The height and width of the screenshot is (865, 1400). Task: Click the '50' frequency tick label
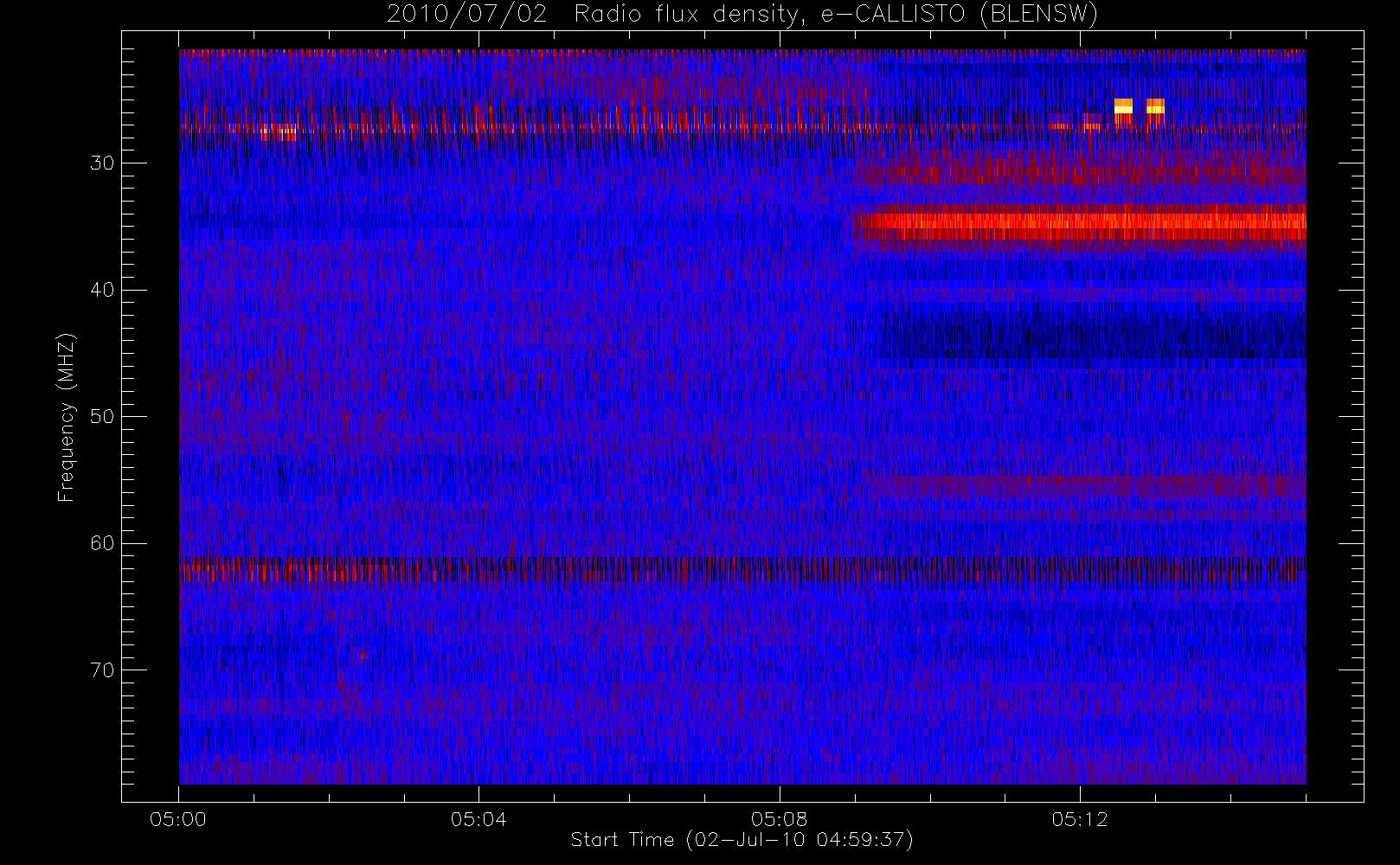click(102, 417)
